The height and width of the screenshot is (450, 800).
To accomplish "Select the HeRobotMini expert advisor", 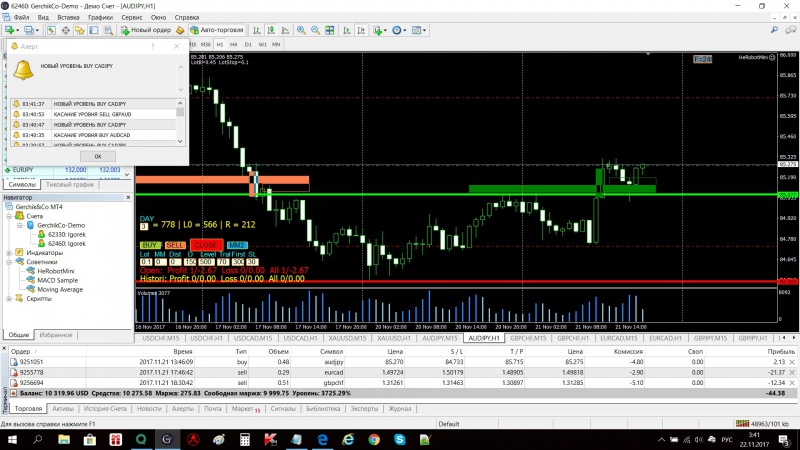I will (55, 271).
